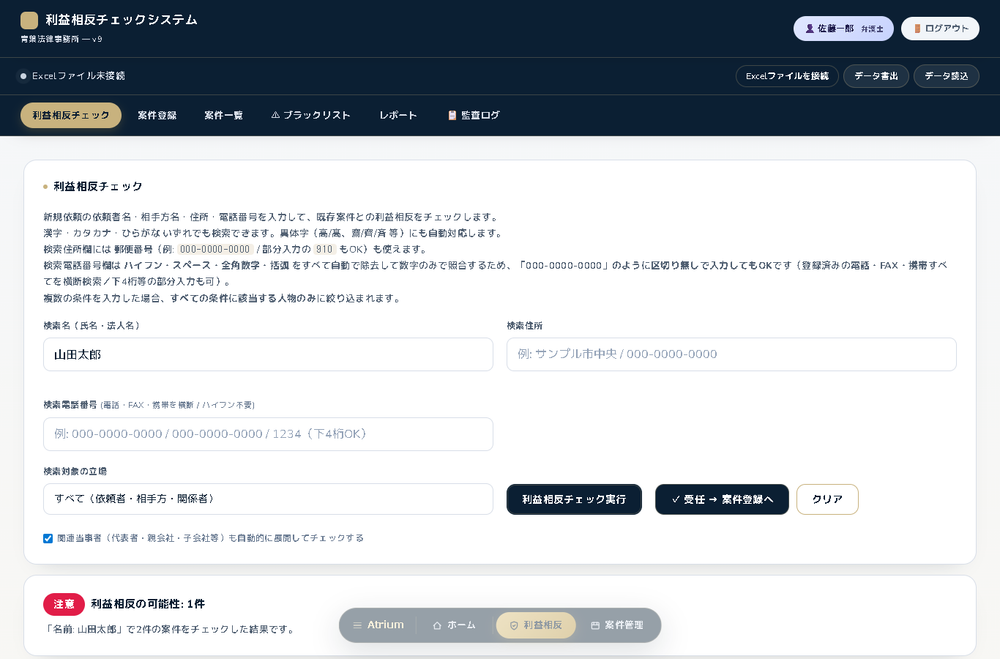Click the Excelファイル未接続 status text
Screen dimensions: 1000x659
pyautogui.click(x=78, y=76)
